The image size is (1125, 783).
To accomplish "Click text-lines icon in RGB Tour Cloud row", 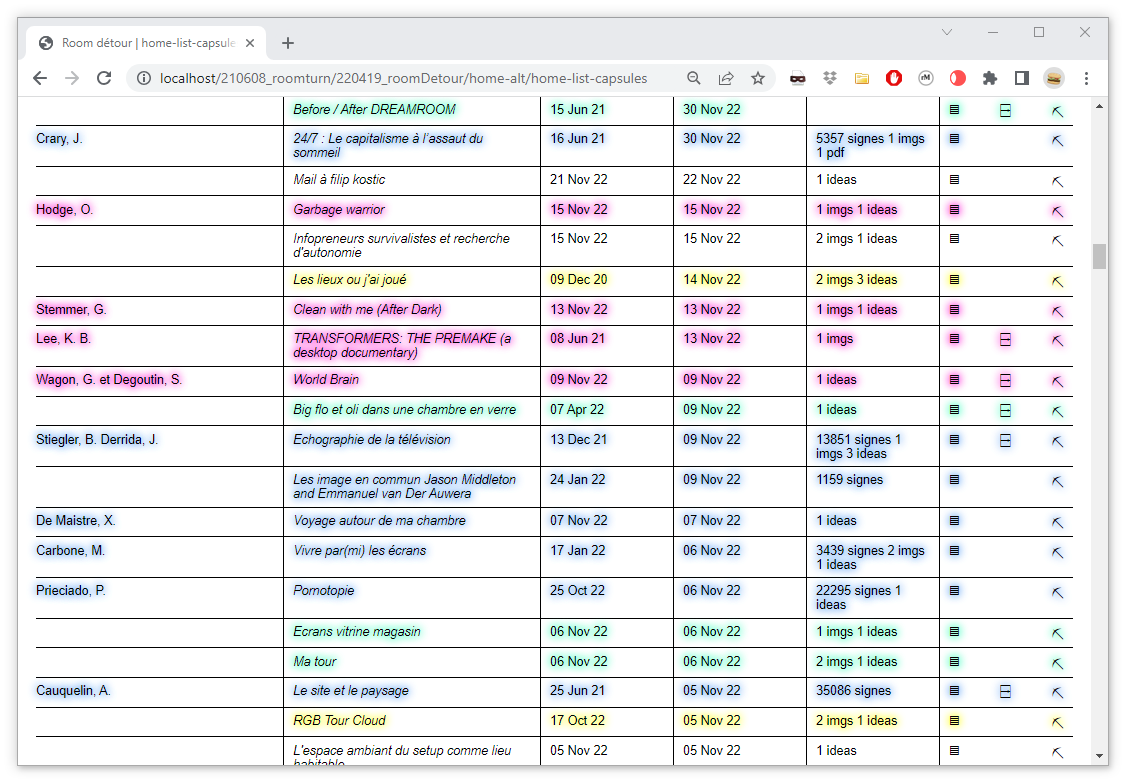I will [954, 721].
